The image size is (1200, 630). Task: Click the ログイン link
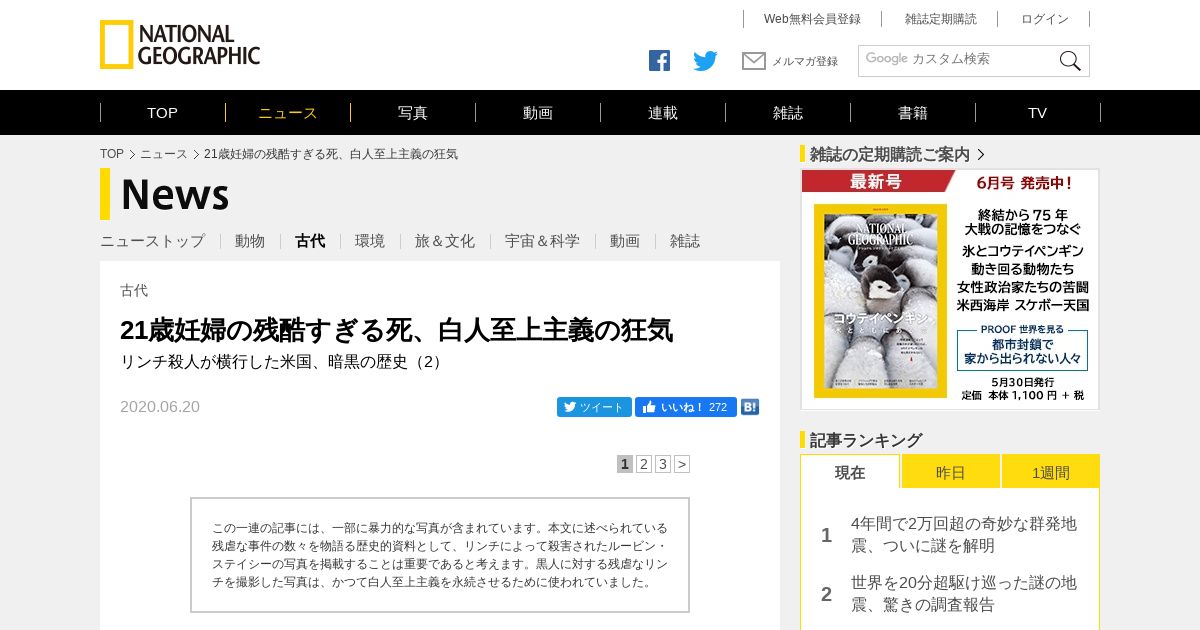[x=1045, y=19]
